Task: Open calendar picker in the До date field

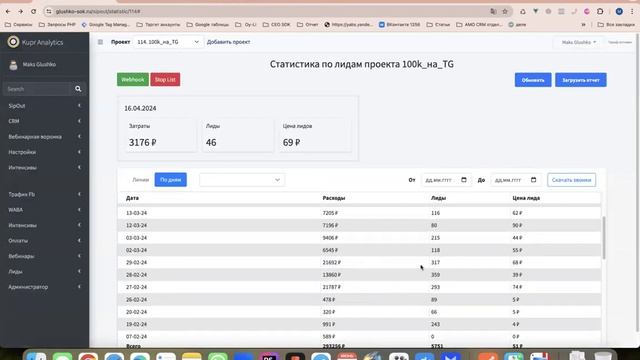Action: coord(533,180)
